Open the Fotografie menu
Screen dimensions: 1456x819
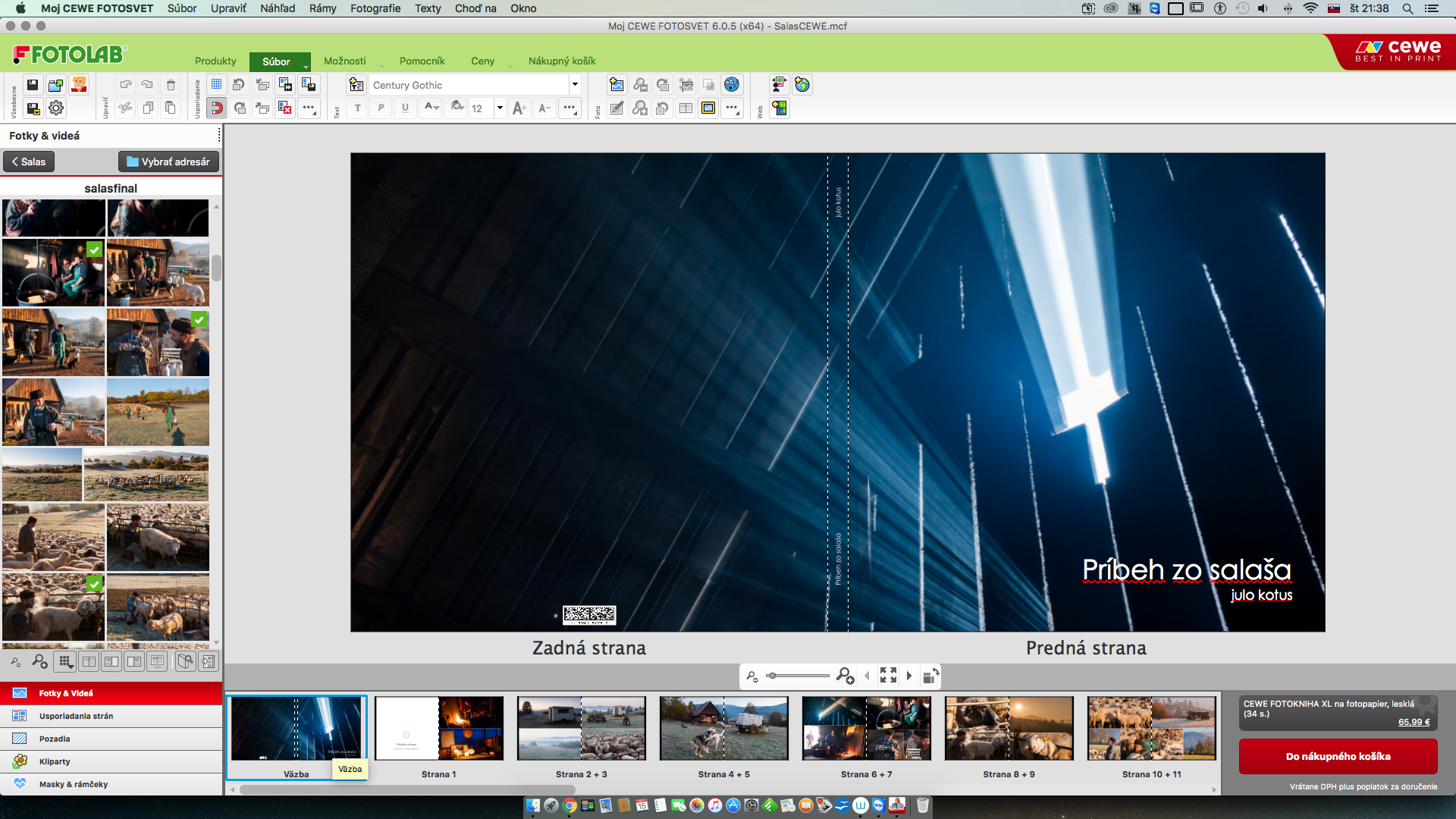point(375,8)
